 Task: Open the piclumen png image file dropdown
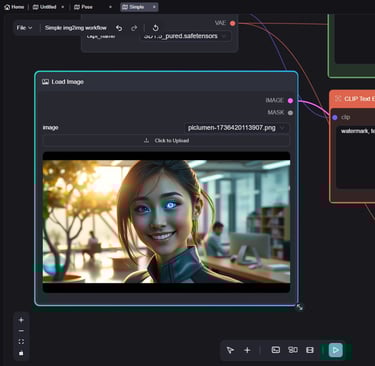(x=236, y=128)
